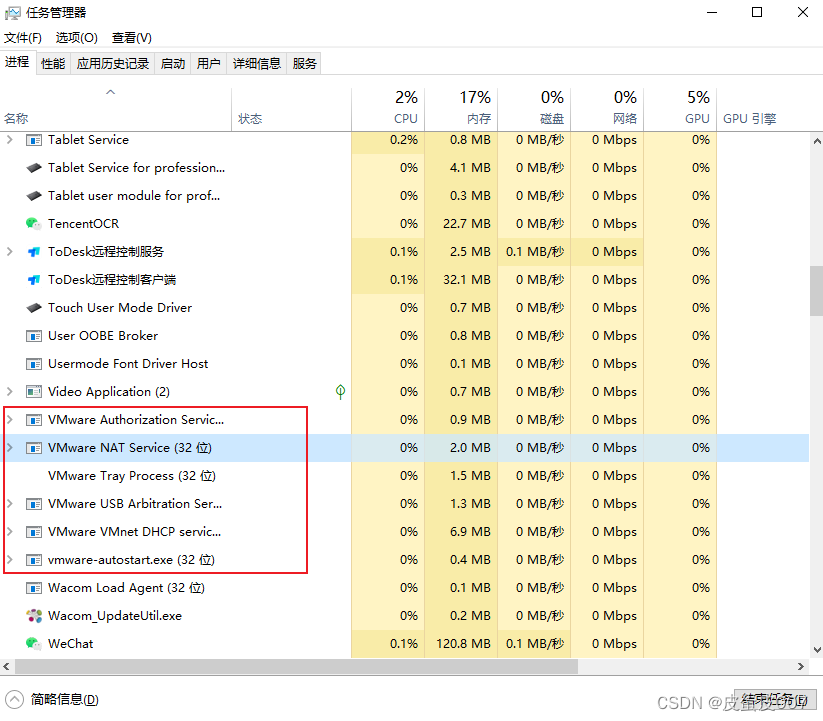Click the VMware VMnet DHCP service icon
Image resolution: width=823 pixels, height=721 pixels.
[x=34, y=532]
